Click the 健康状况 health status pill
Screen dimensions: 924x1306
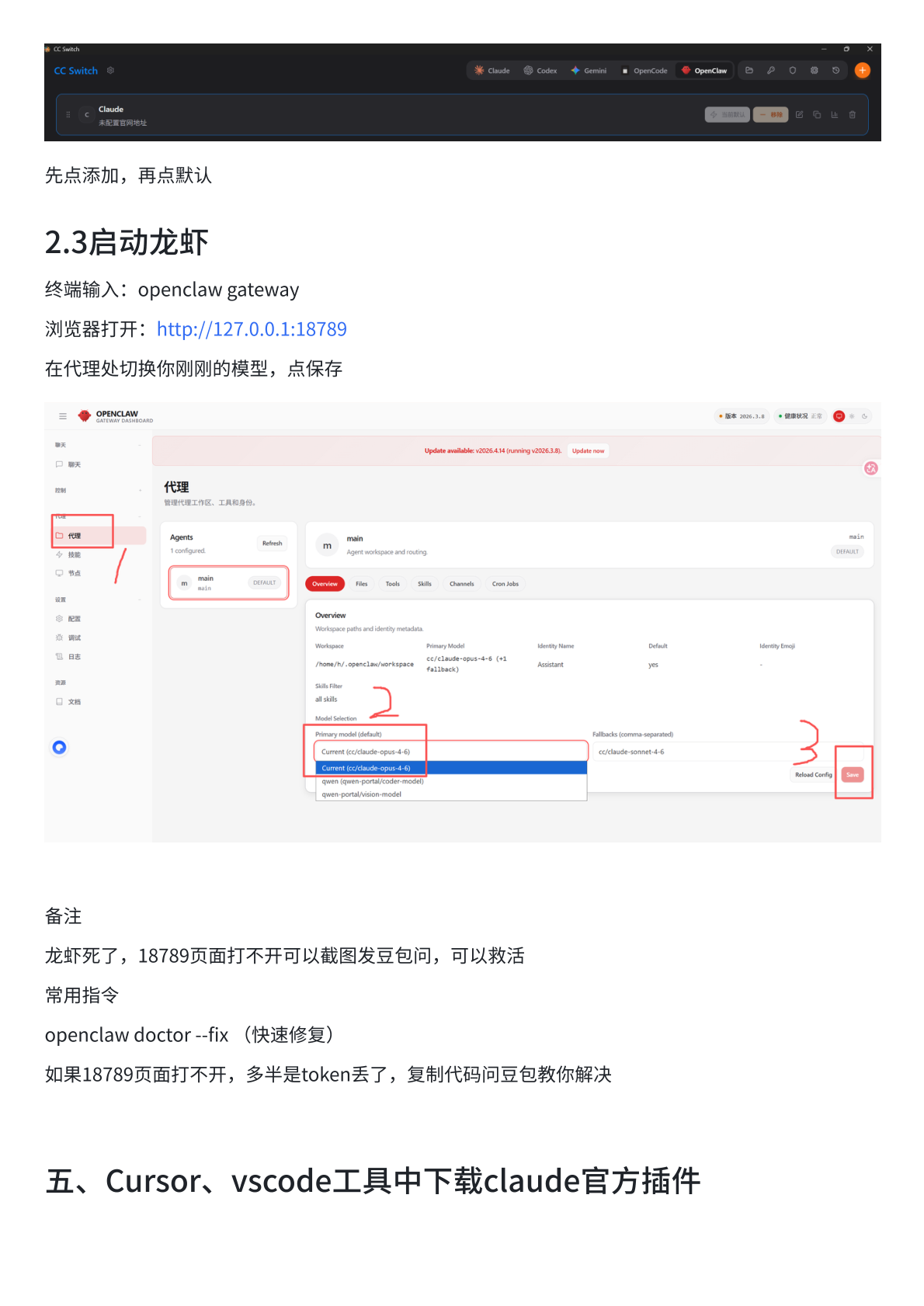pos(800,416)
